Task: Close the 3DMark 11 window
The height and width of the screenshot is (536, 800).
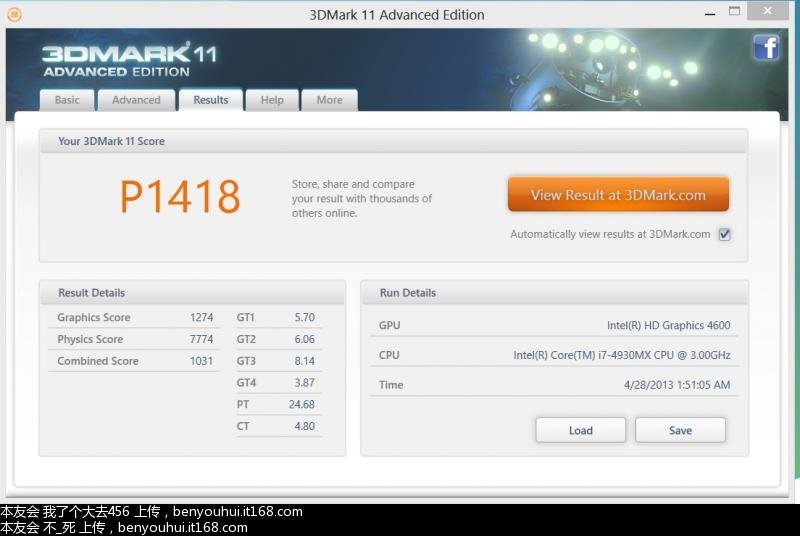Action: coord(767,11)
